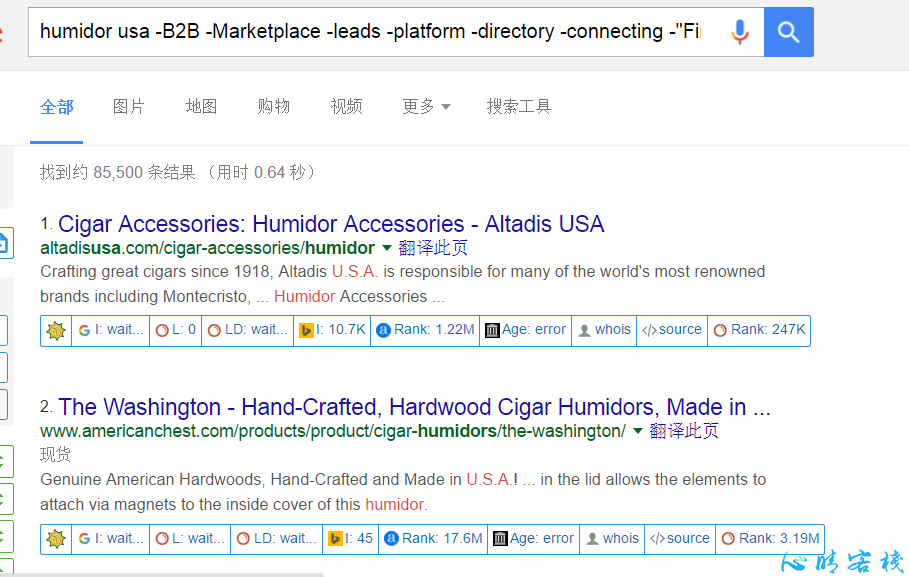
Task: Switch to the 图片 tab
Action: coord(129,107)
